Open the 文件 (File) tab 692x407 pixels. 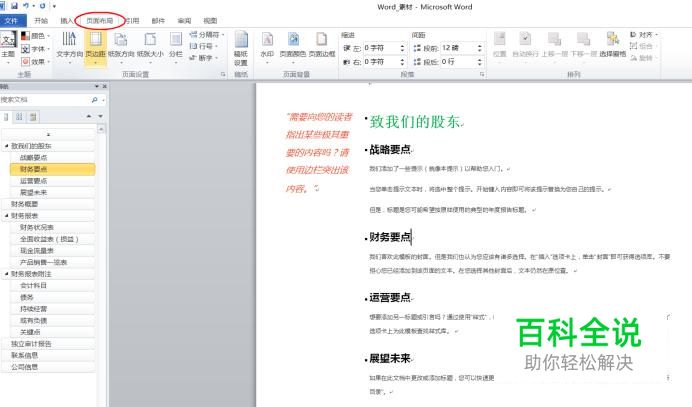[12, 21]
